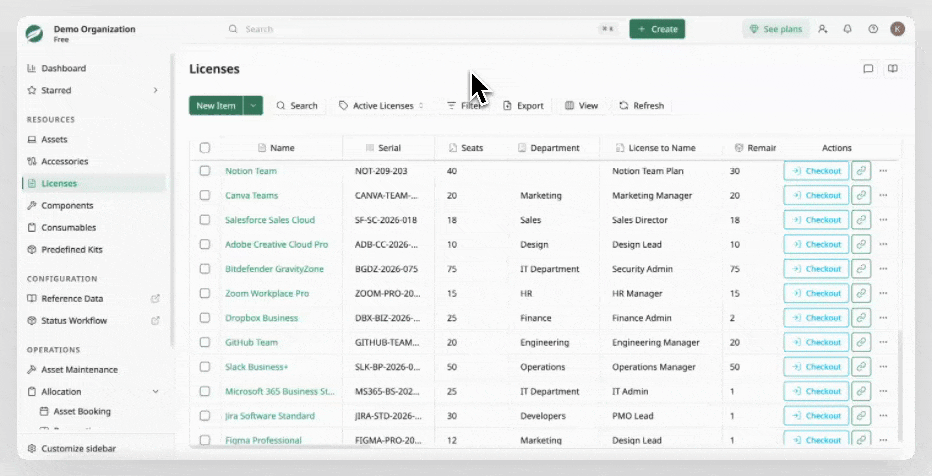Screen dimensions: 932x476
Task: Click link icon for Zoom Workplace Pro row
Action: [861, 293]
